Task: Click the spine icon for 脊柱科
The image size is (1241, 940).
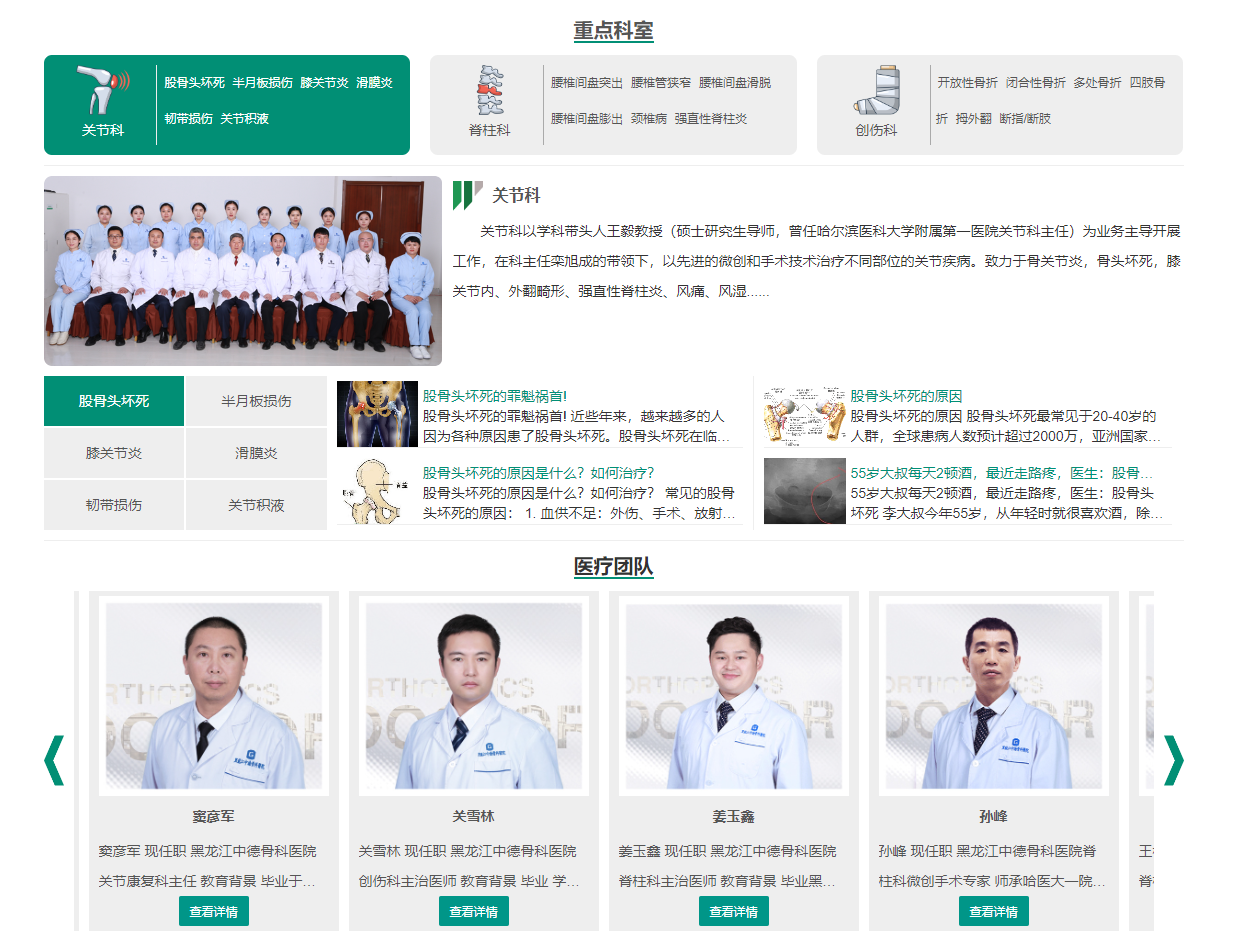Action: (x=489, y=90)
